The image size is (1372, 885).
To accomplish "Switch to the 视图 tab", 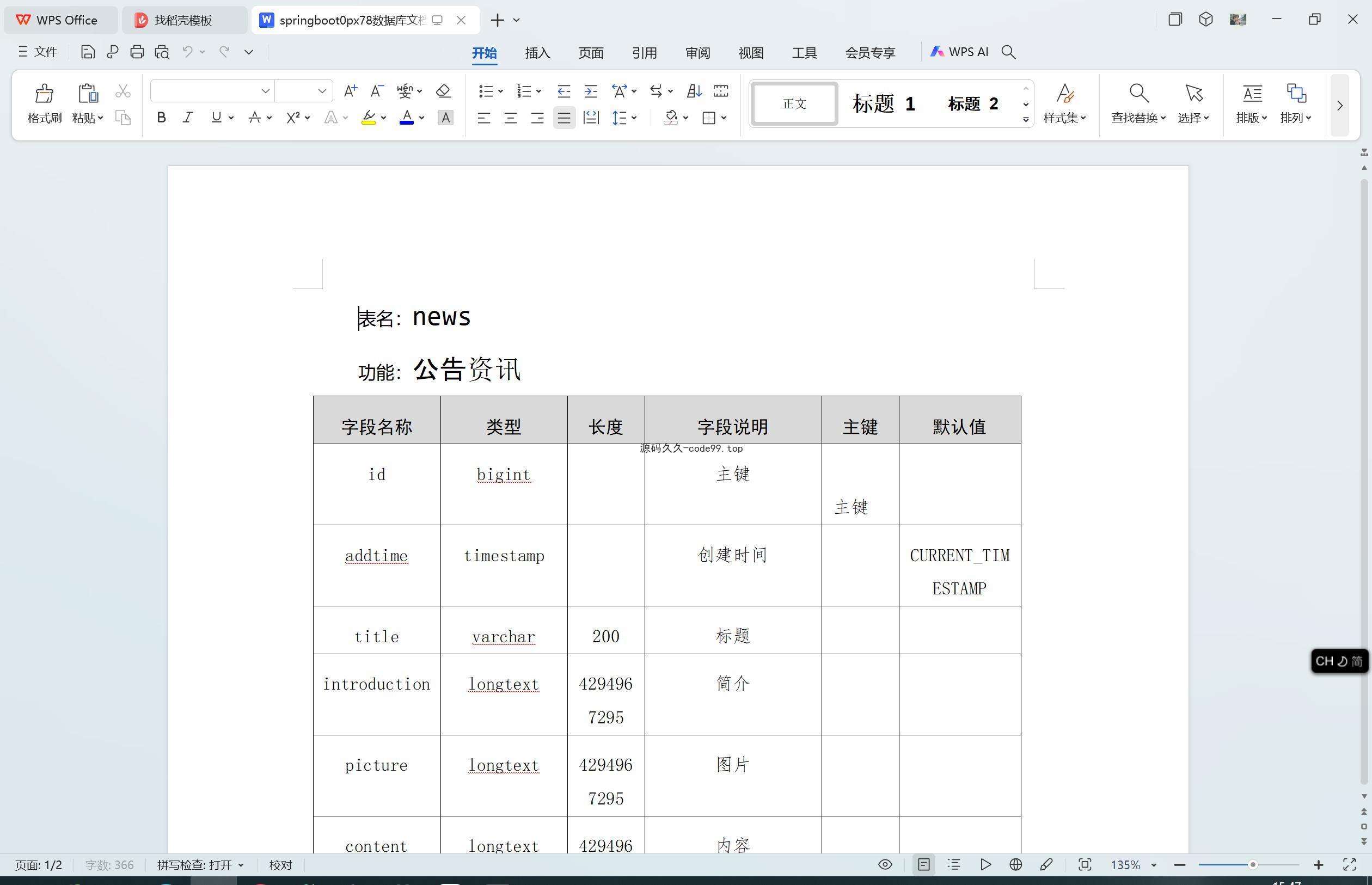I will pos(751,53).
